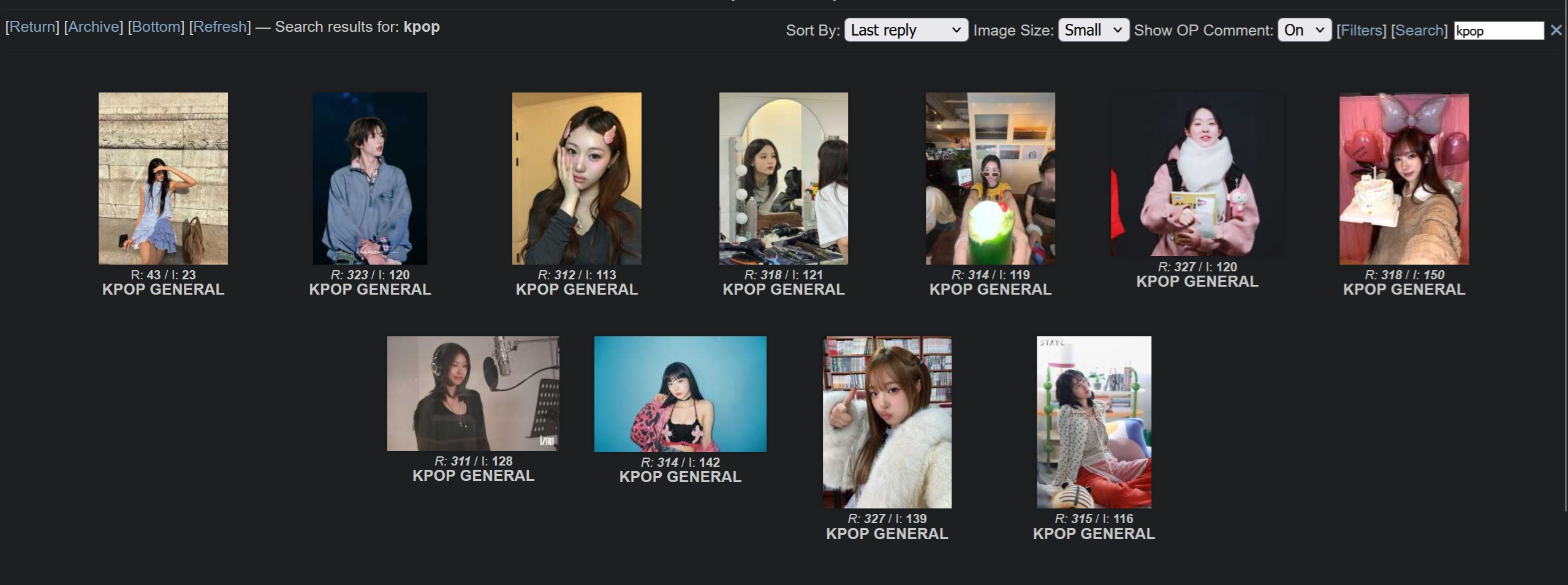Screen dimensions: 1568x585
Task: Click the stats text R: 312 / I: 113
Action: pos(577,275)
